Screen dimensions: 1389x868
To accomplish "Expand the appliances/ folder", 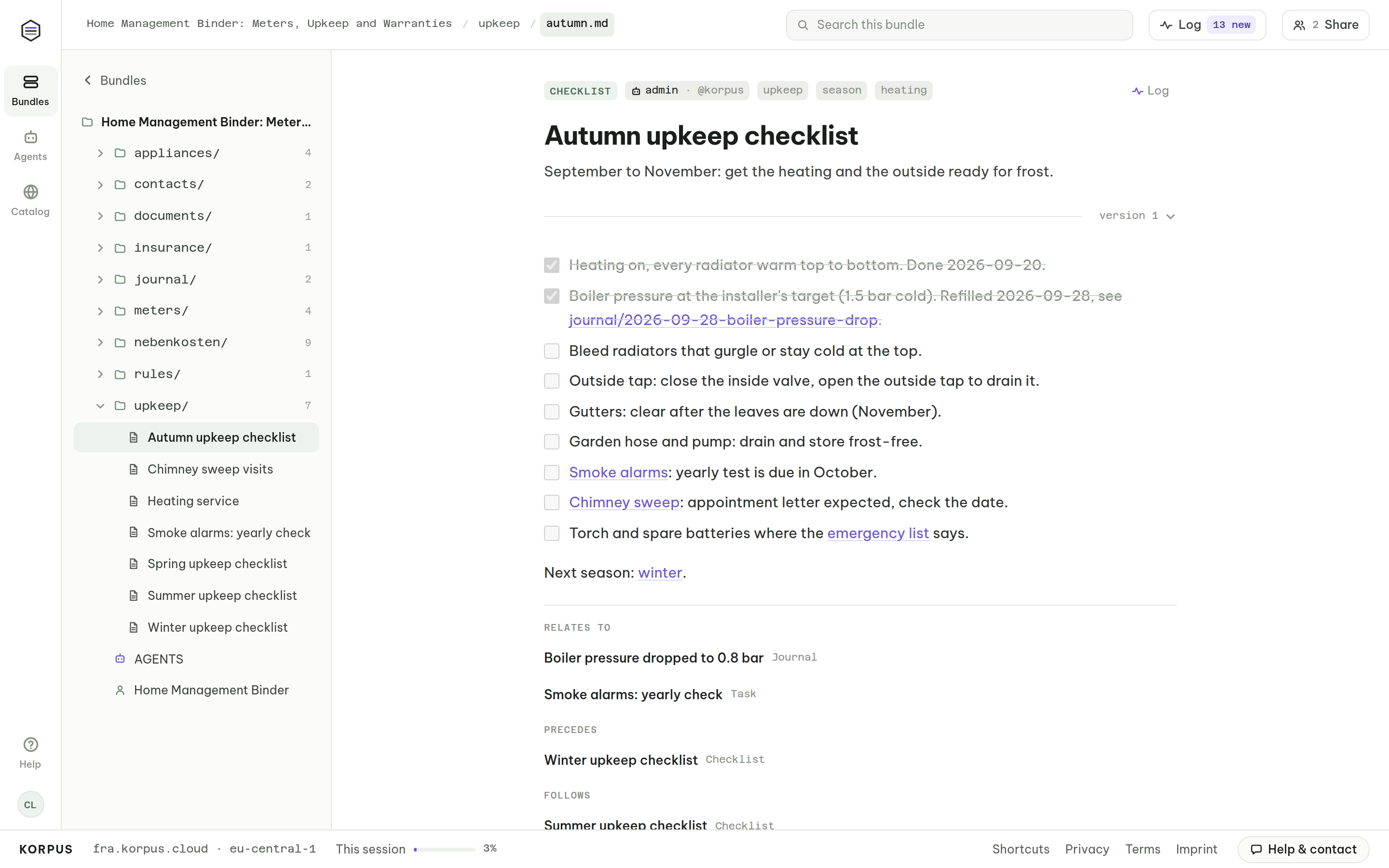I will coord(100,153).
